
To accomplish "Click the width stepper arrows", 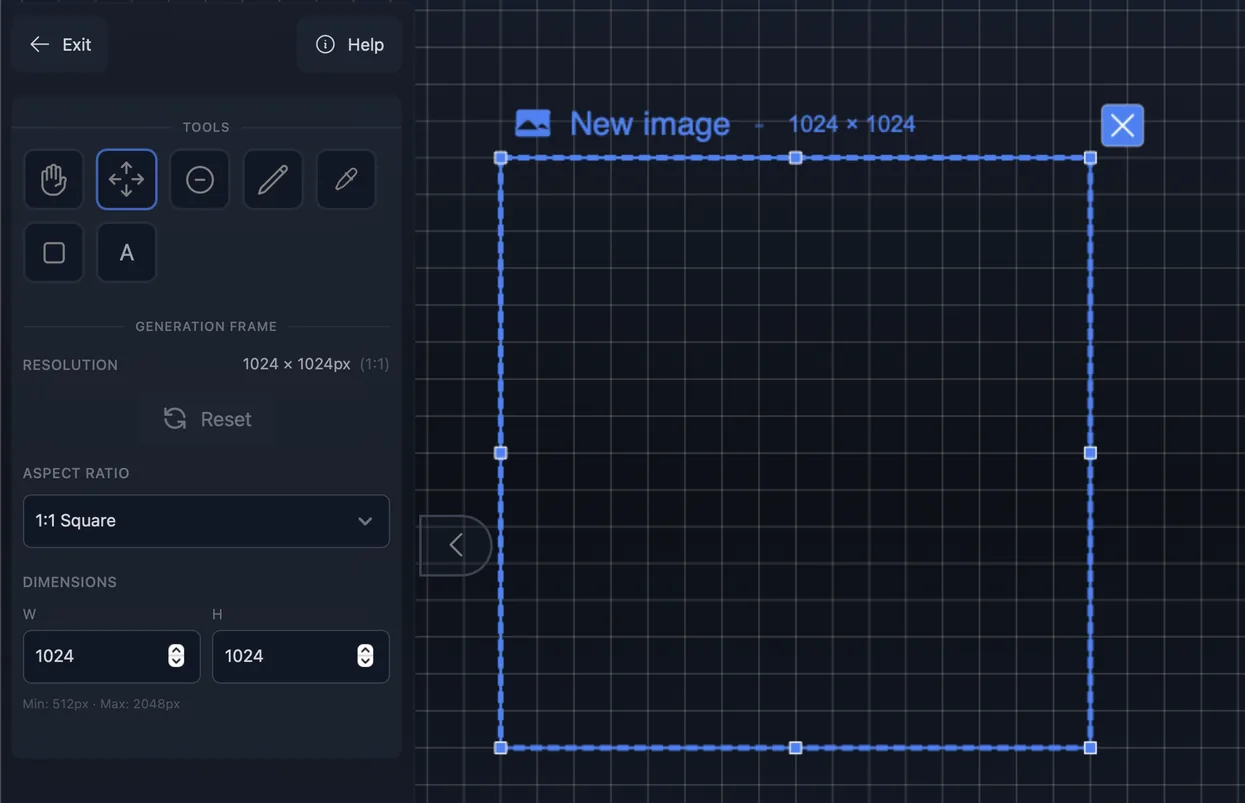I will coord(177,656).
